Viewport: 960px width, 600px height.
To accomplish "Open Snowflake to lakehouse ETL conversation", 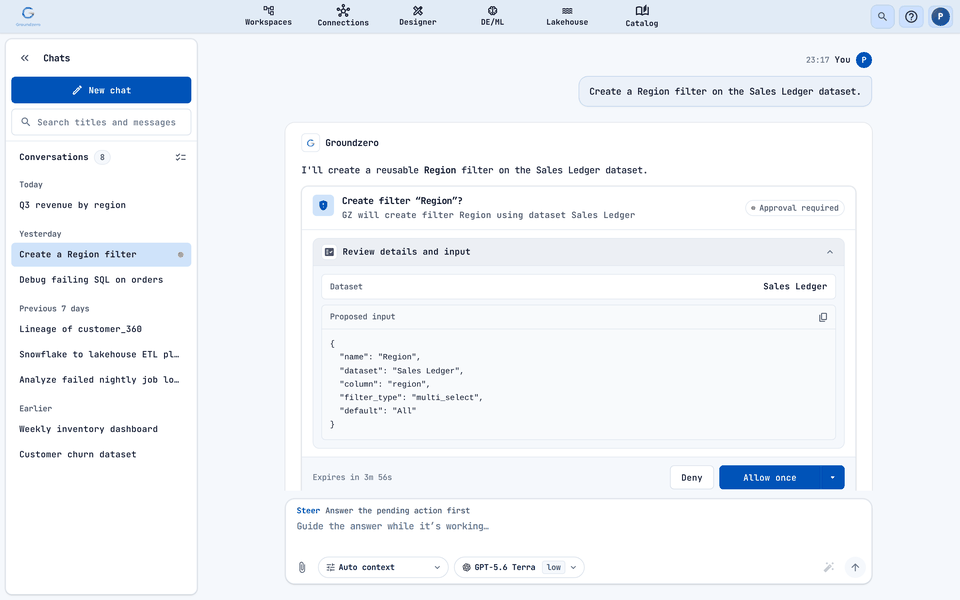I will pos(101,354).
